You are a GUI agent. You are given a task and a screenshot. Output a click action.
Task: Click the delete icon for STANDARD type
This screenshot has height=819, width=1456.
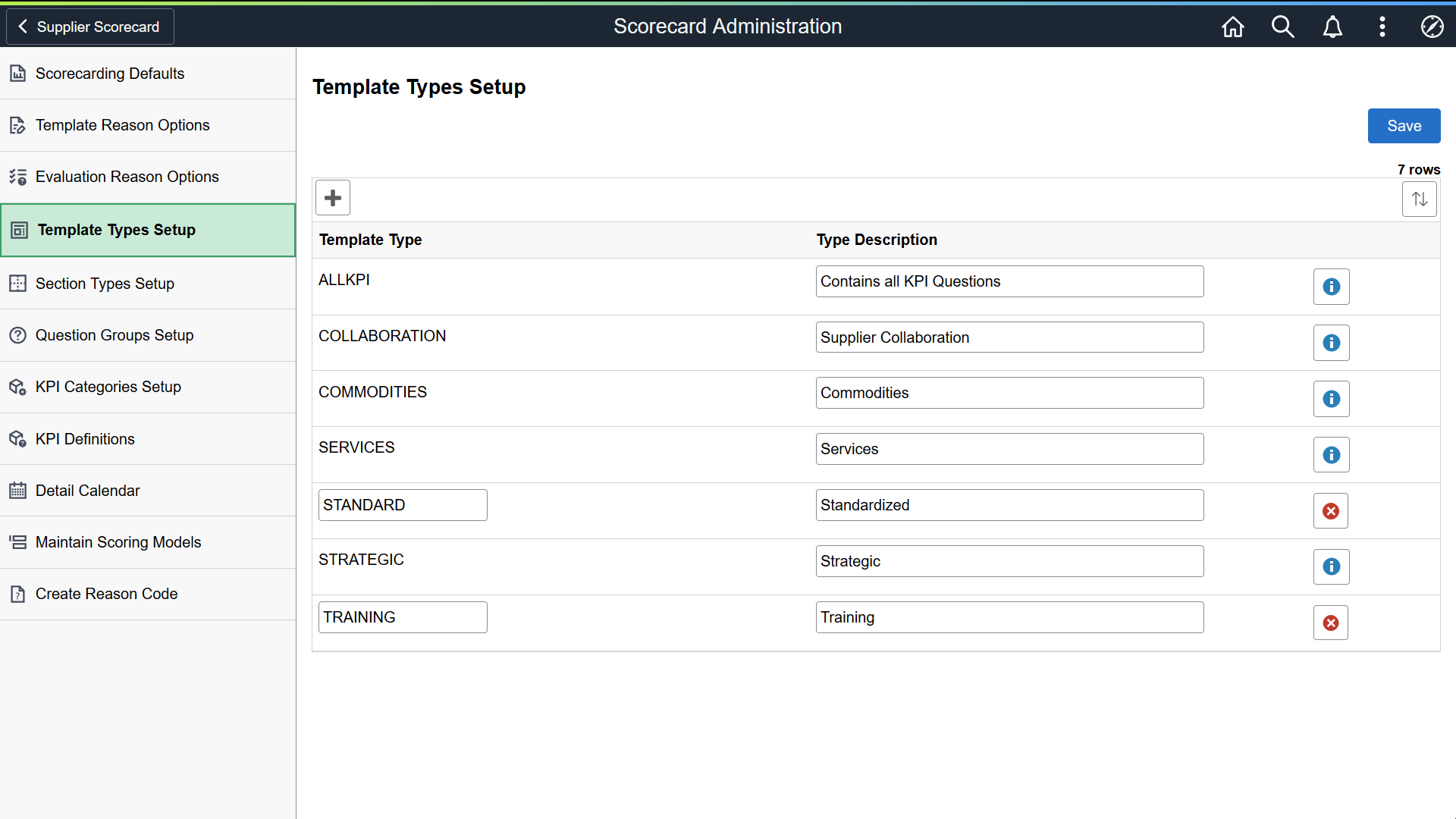click(1330, 511)
